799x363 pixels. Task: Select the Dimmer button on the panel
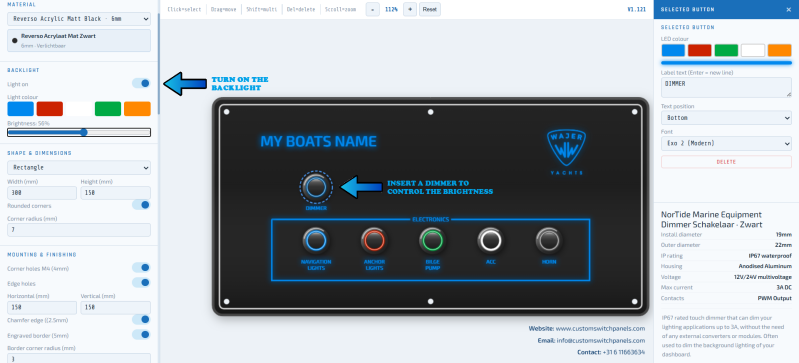[316, 187]
